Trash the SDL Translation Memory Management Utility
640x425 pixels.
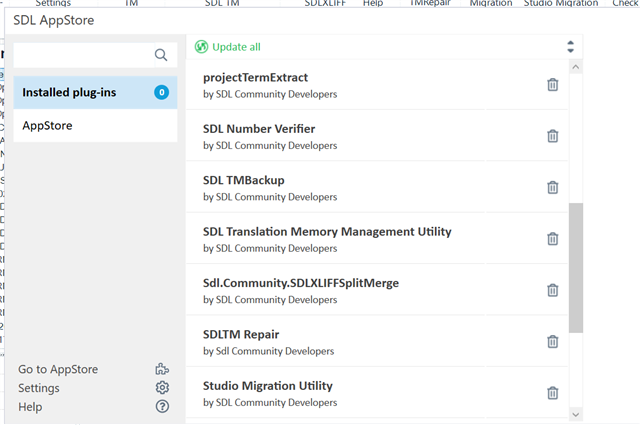(552, 239)
